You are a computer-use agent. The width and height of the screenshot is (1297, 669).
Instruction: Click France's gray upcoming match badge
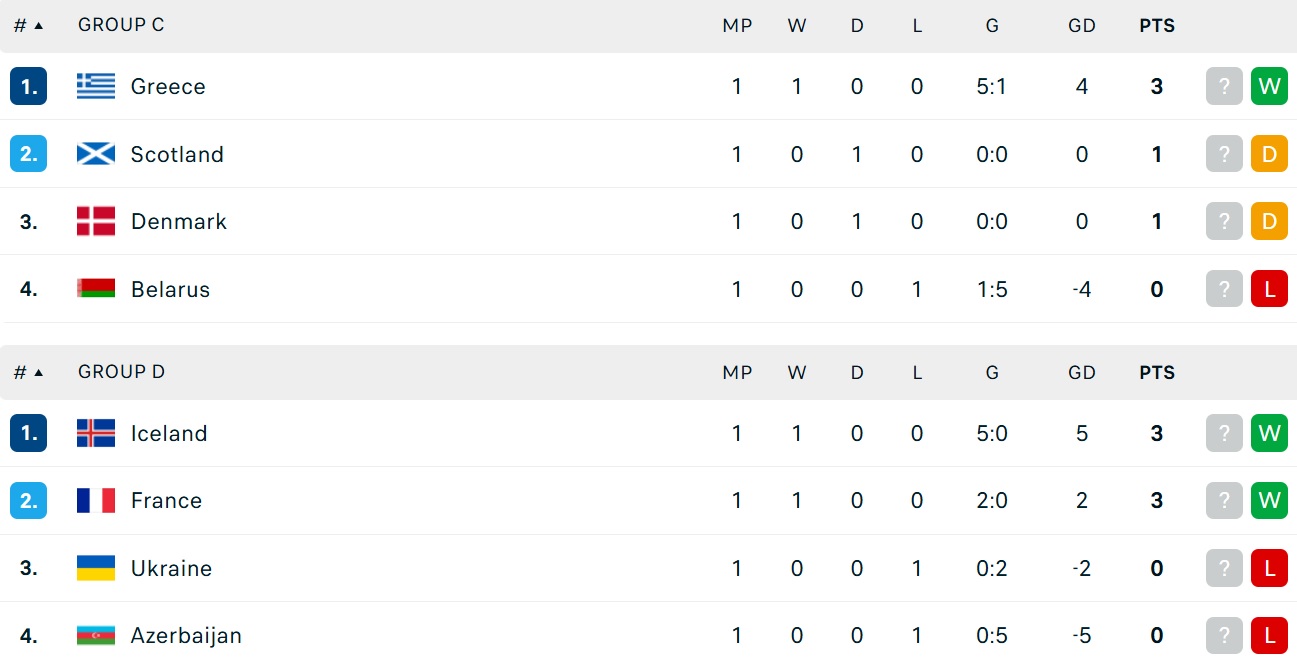(x=1224, y=500)
